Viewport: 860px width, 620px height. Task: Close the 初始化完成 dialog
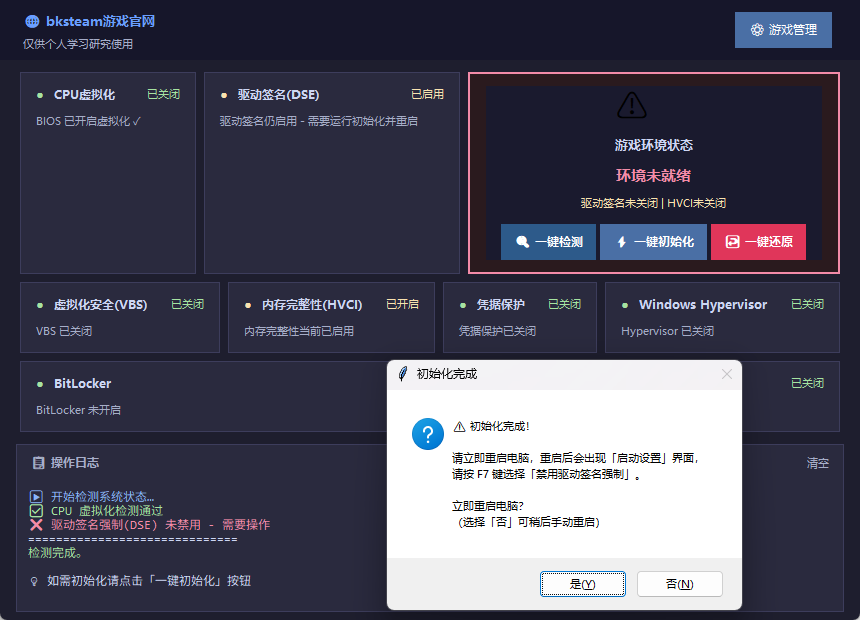pos(726,374)
